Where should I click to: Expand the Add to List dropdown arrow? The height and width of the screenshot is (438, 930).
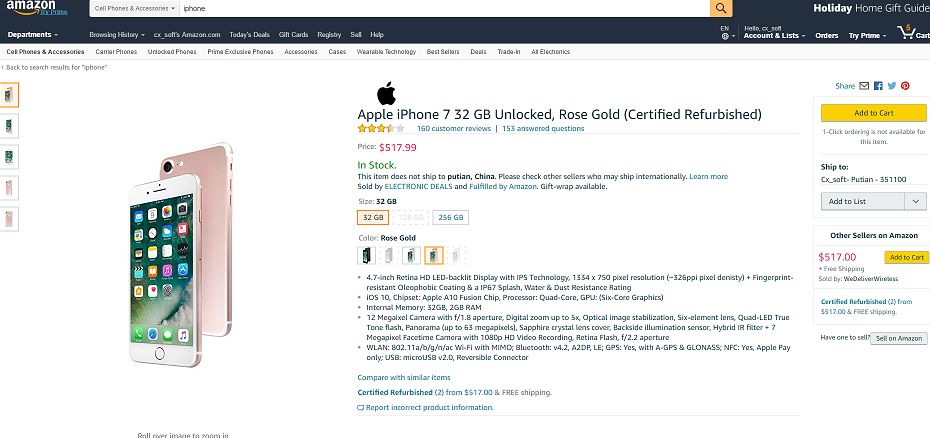coord(915,202)
